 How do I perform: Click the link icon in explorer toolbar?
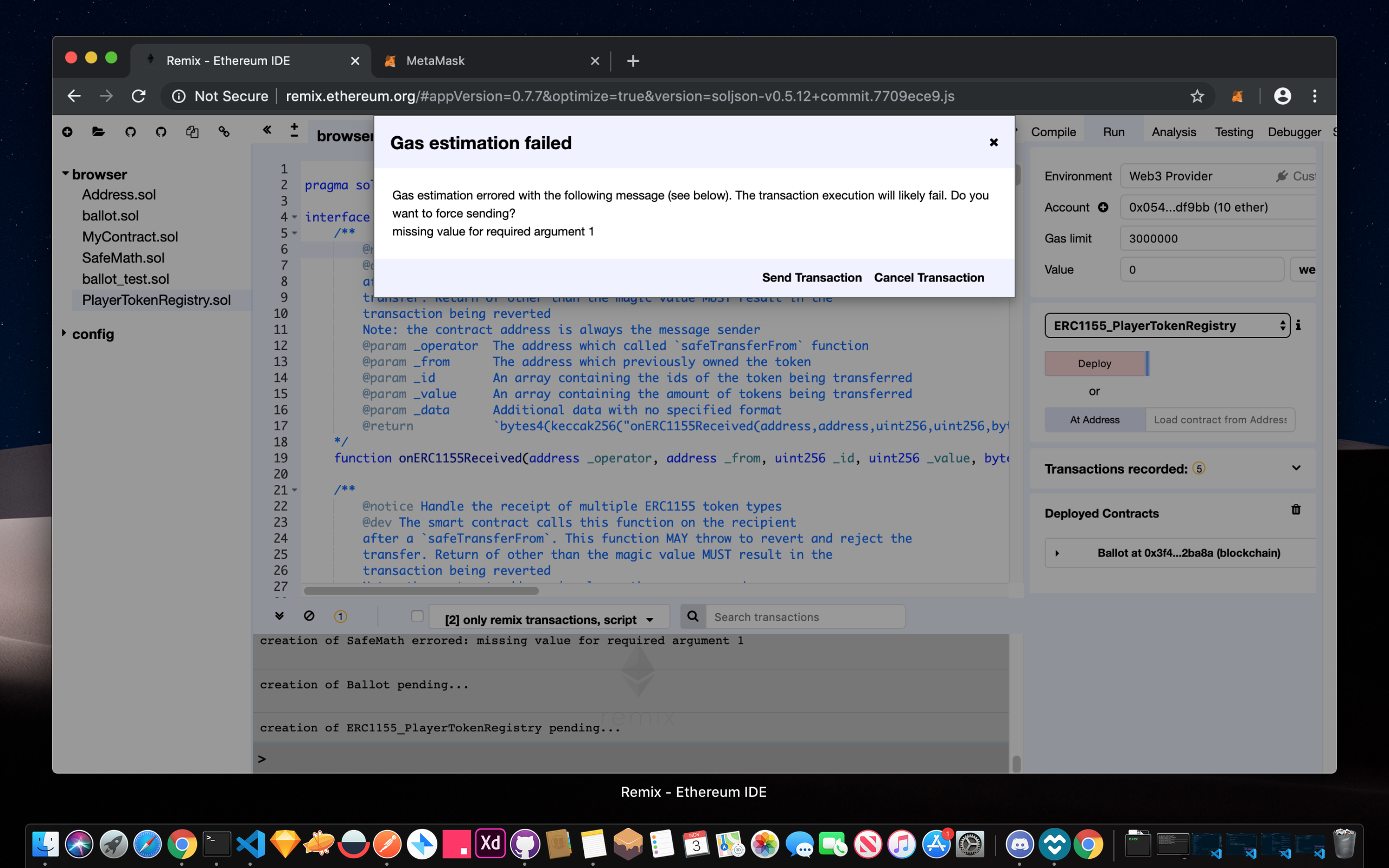point(224,132)
